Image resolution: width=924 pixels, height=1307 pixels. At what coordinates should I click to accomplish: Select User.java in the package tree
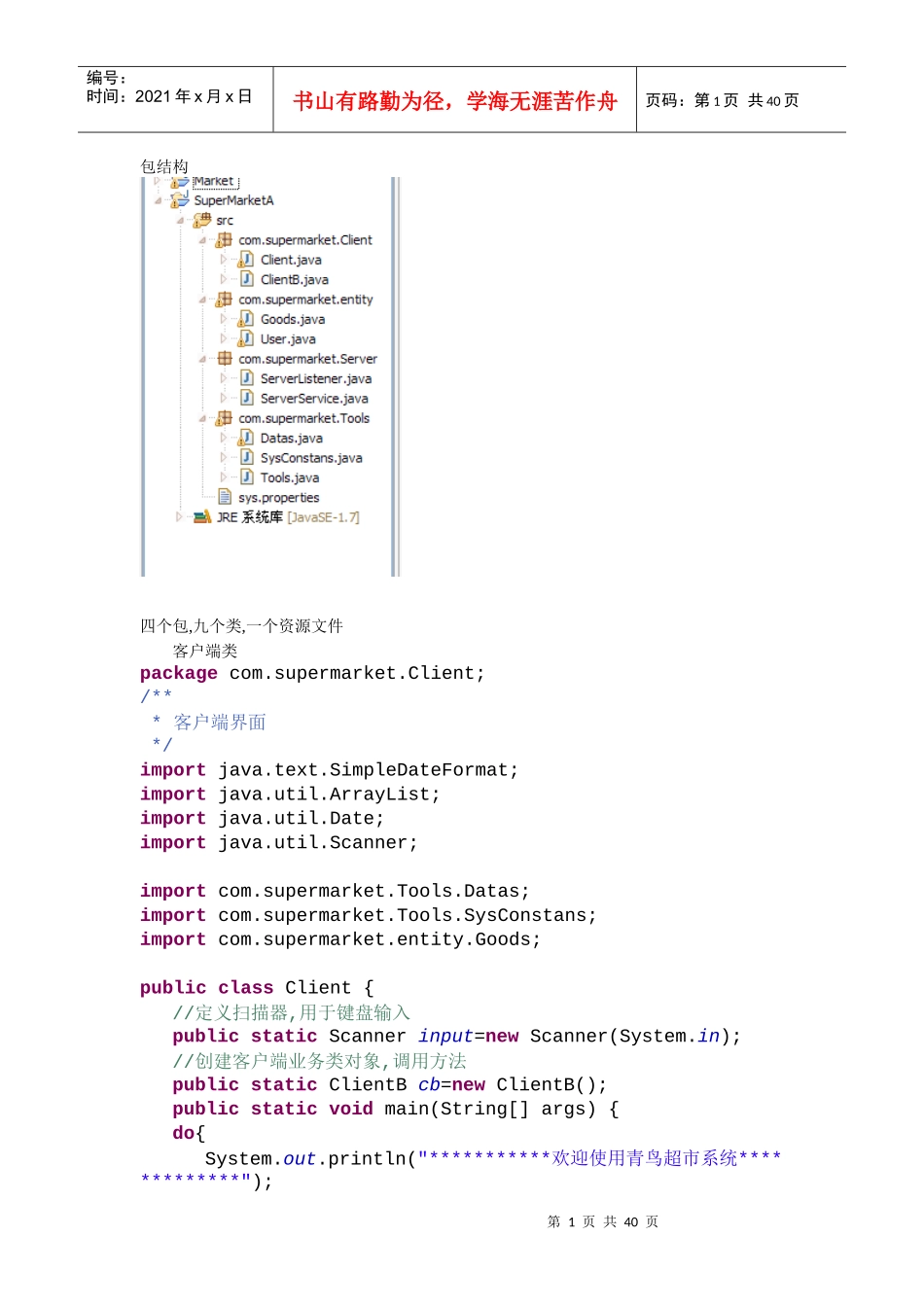(288, 339)
